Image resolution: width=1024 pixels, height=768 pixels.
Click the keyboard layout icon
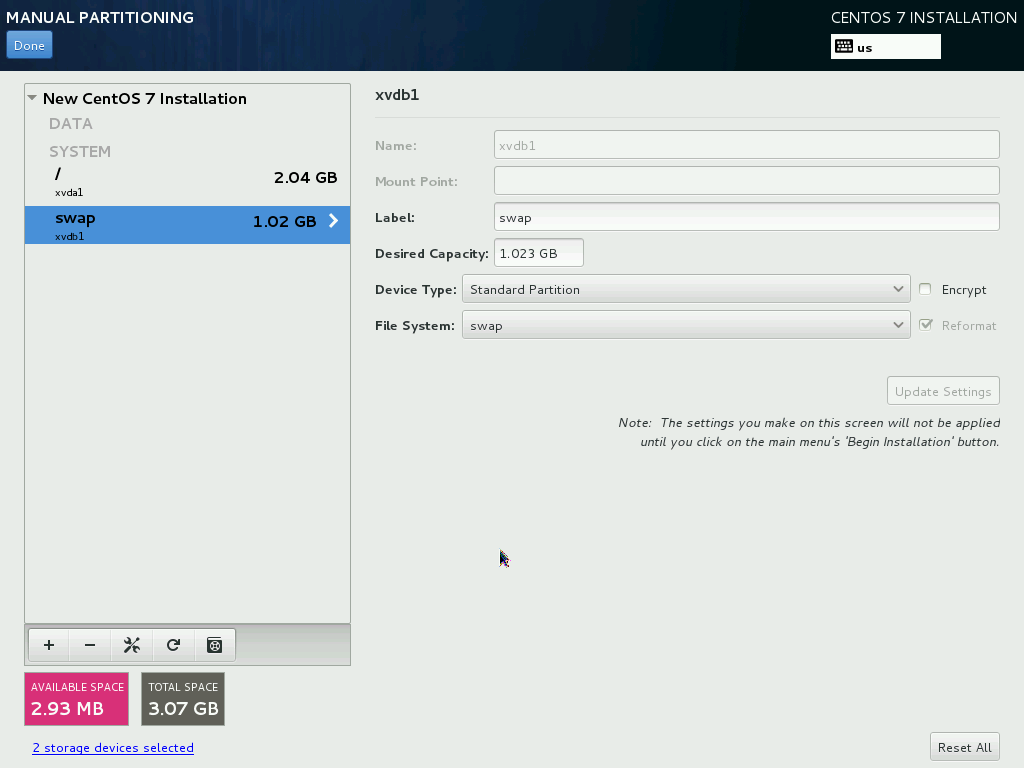click(x=844, y=46)
